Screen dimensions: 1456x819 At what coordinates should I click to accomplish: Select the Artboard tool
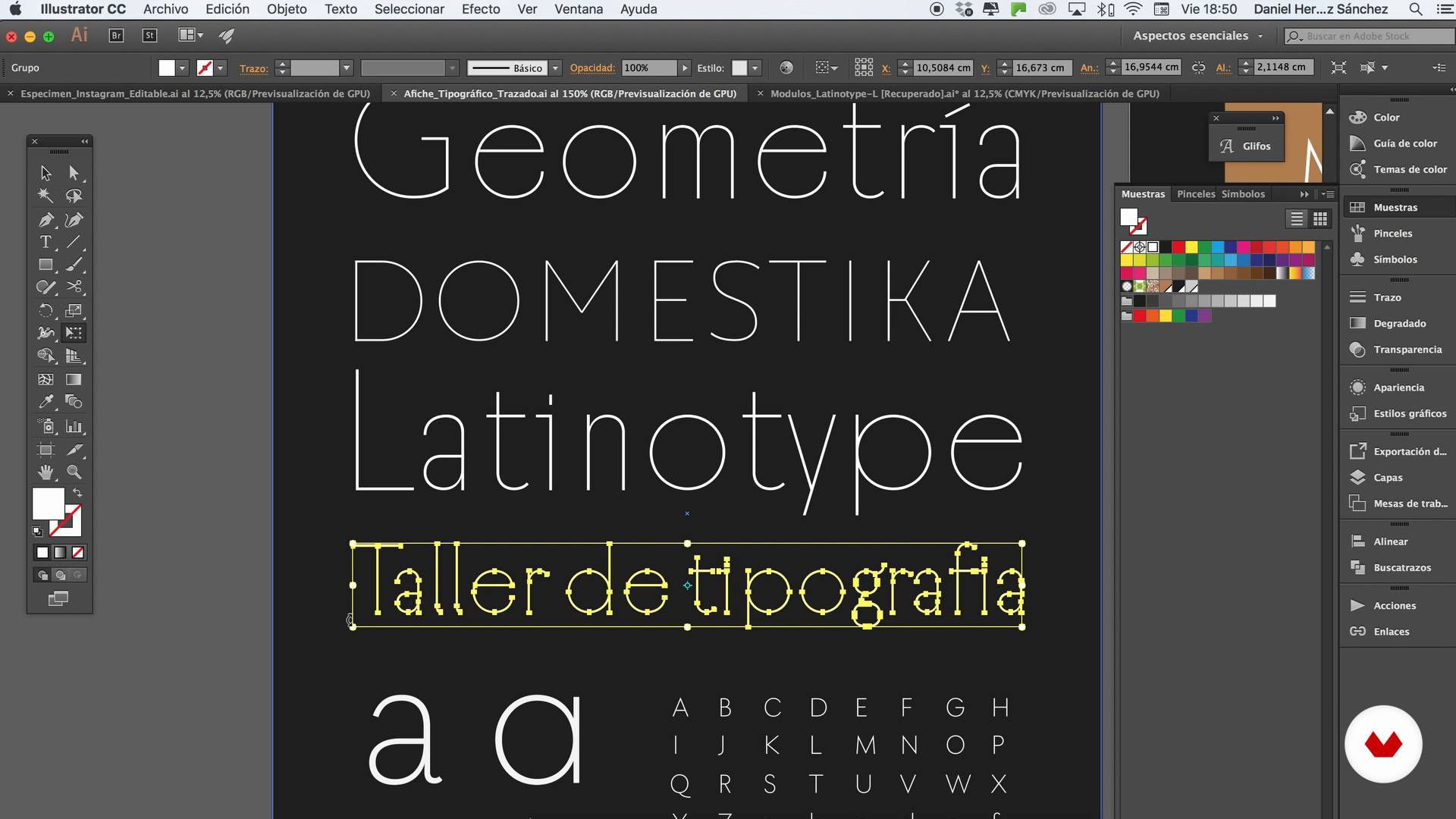[x=45, y=450]
